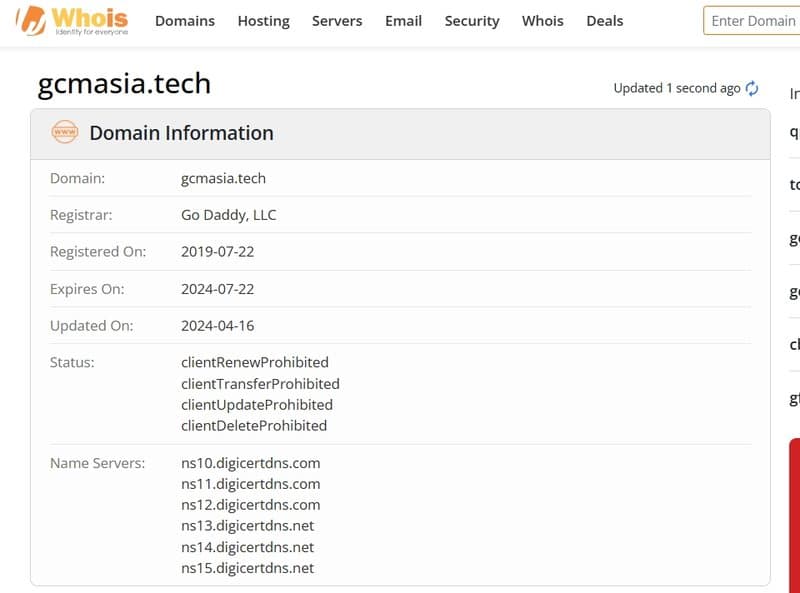Screen dimensions: 800x593
Task: Select name server ns14.digicertdns.net
Action: (x=247, y=547)
